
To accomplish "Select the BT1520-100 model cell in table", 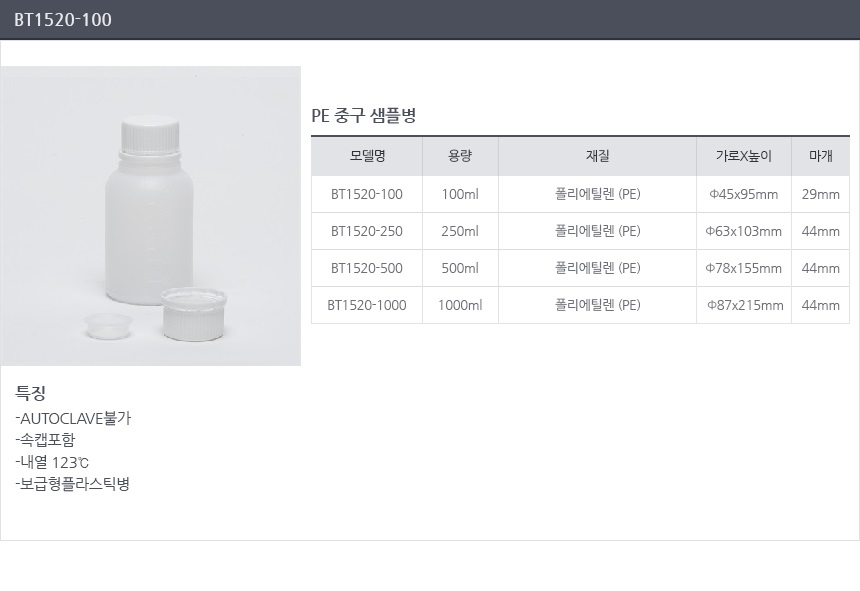I will [367, 194].
